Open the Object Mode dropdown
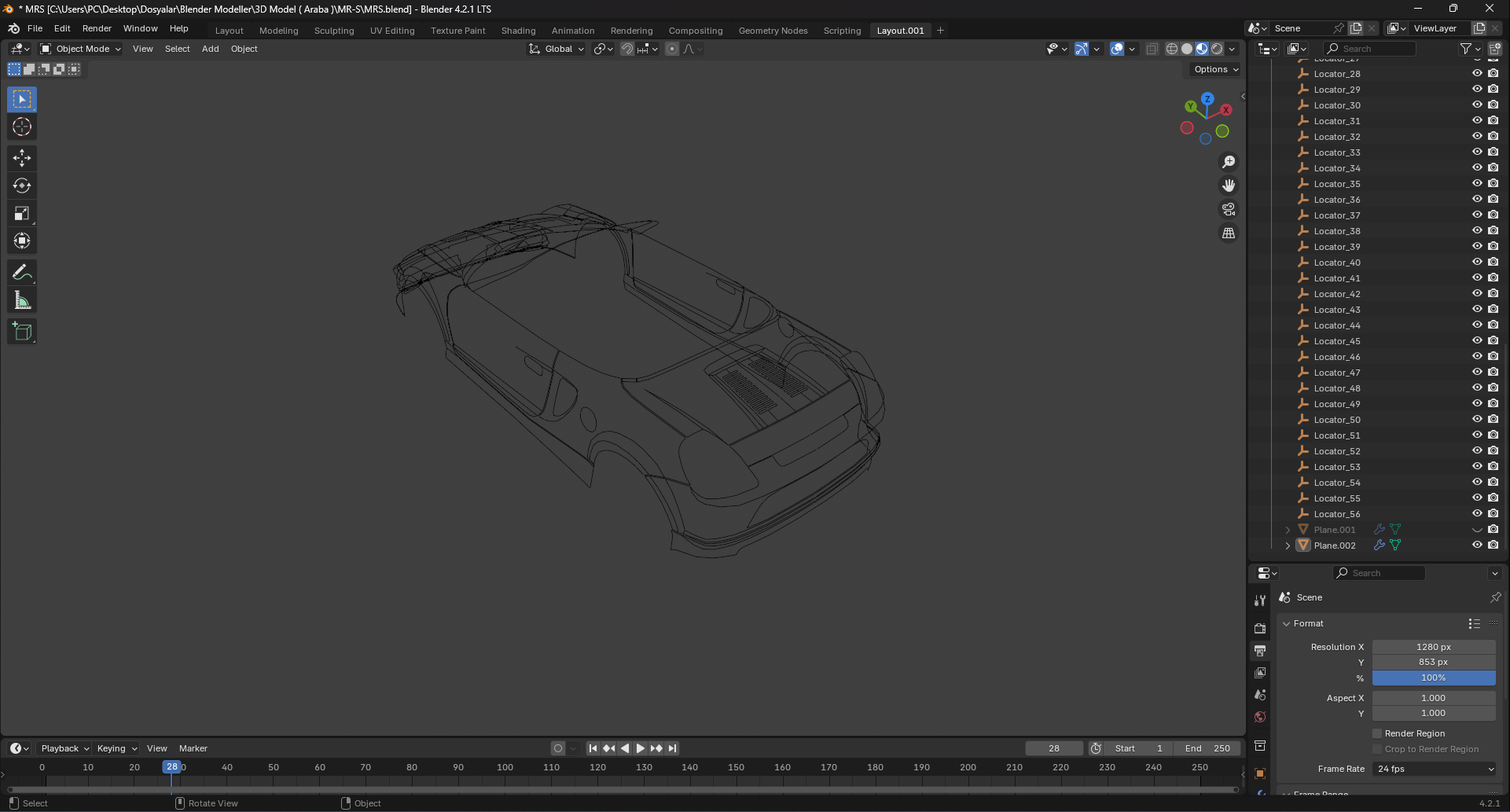 pyautogui.click(x=81, y=49)
